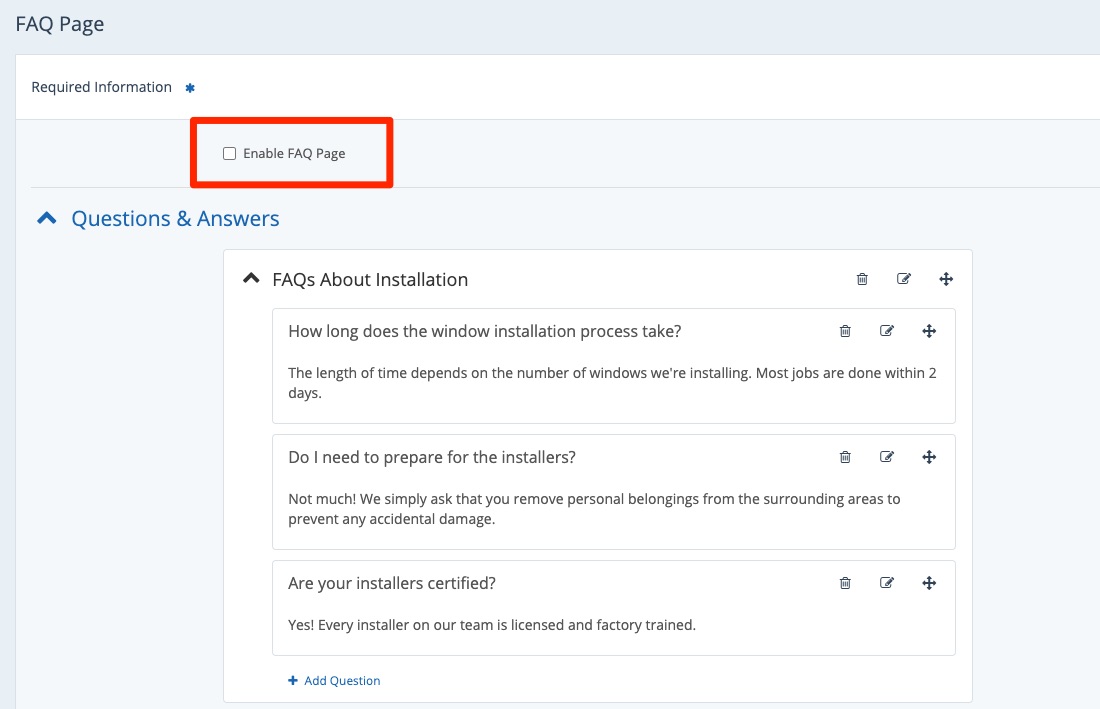
Task: Collapse the FAQs About Installation group
Action: coord(251,280)
